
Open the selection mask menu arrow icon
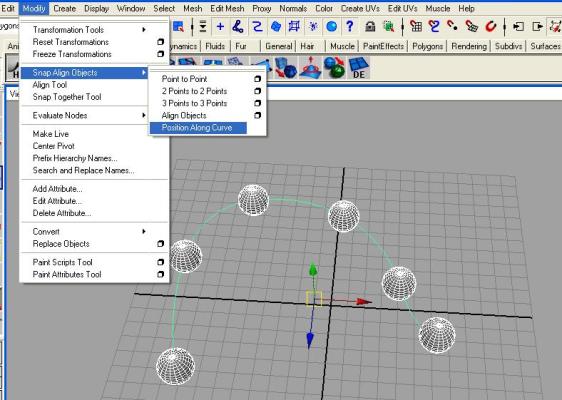point(203,27)
